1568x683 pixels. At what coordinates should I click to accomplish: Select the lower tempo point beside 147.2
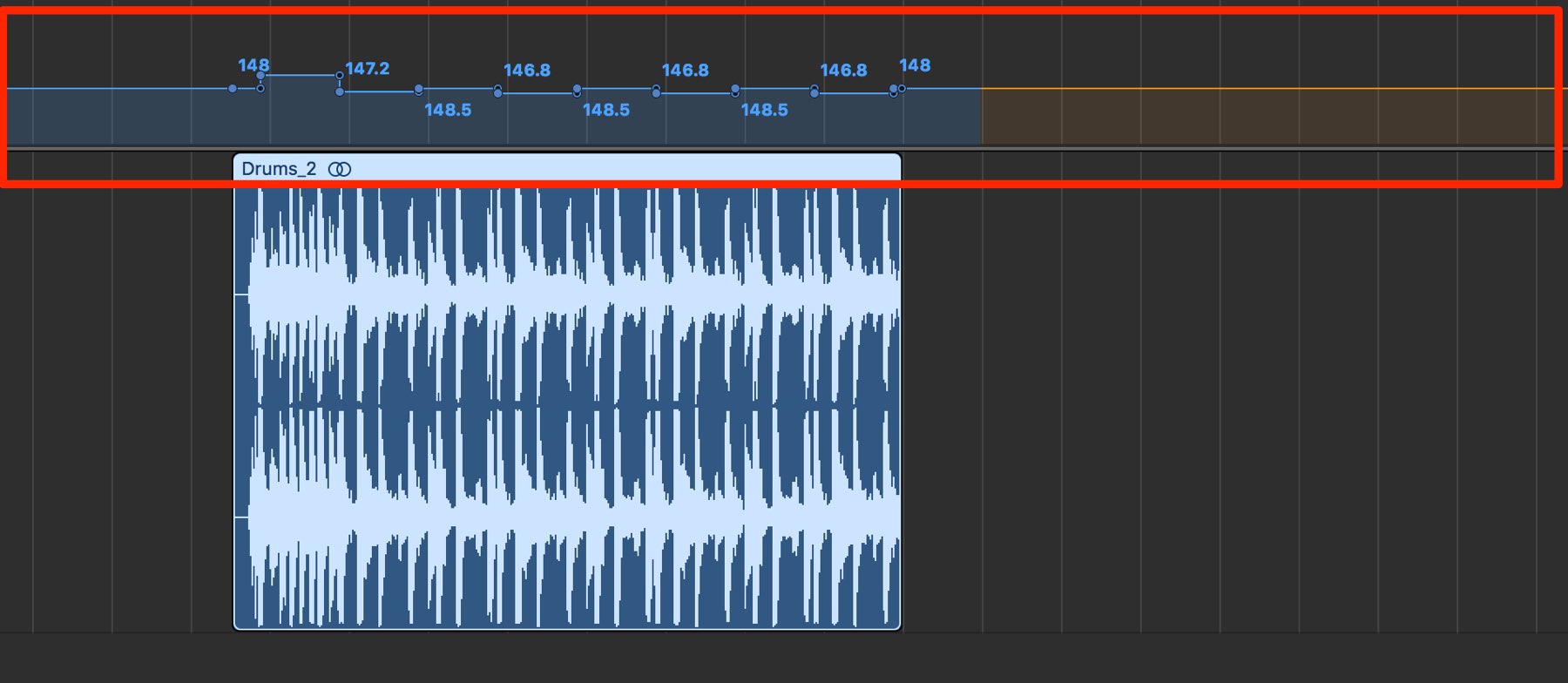(x=340, y=91)
